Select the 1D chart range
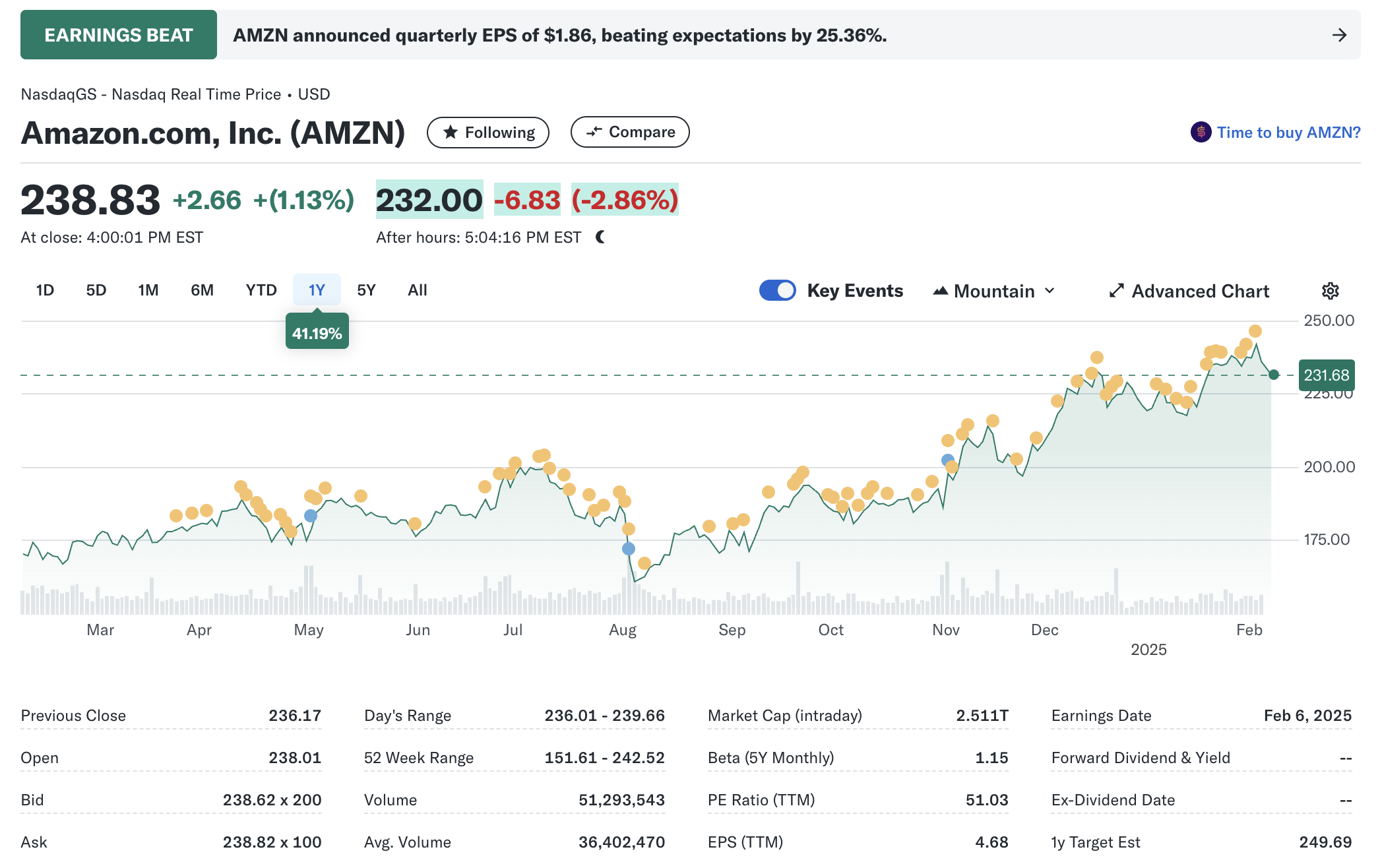 point(45,290)
